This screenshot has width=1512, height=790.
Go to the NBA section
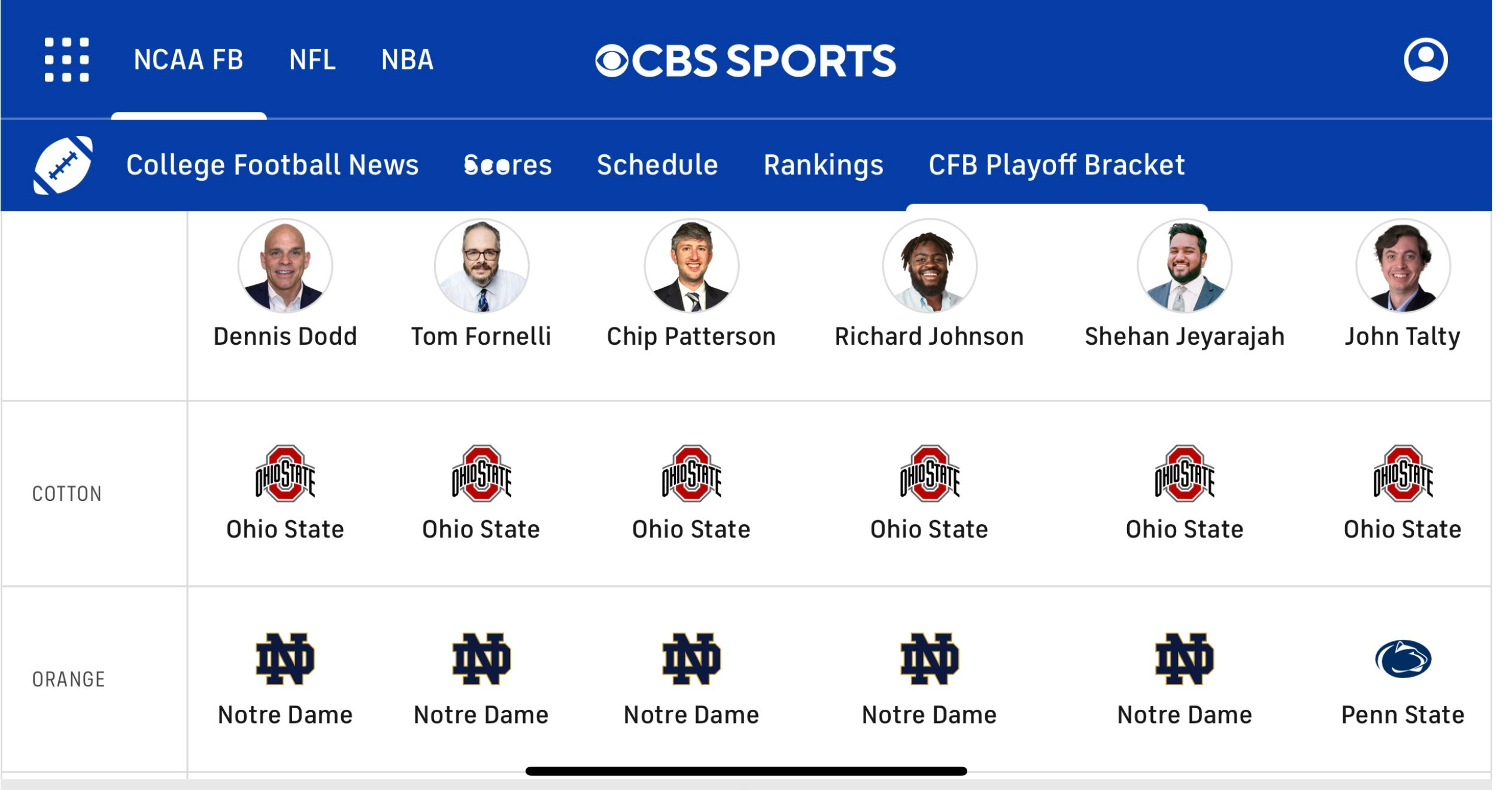coord(407,60)
